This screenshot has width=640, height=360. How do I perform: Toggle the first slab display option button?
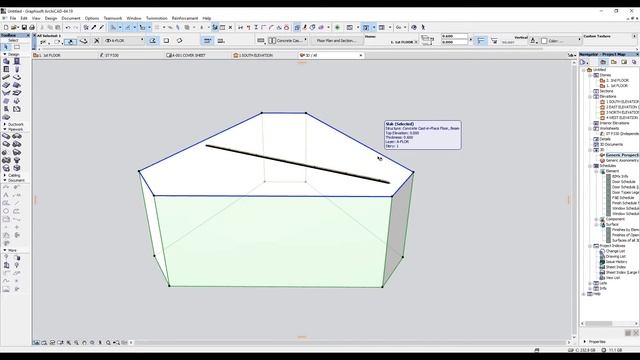coord(207,40)
